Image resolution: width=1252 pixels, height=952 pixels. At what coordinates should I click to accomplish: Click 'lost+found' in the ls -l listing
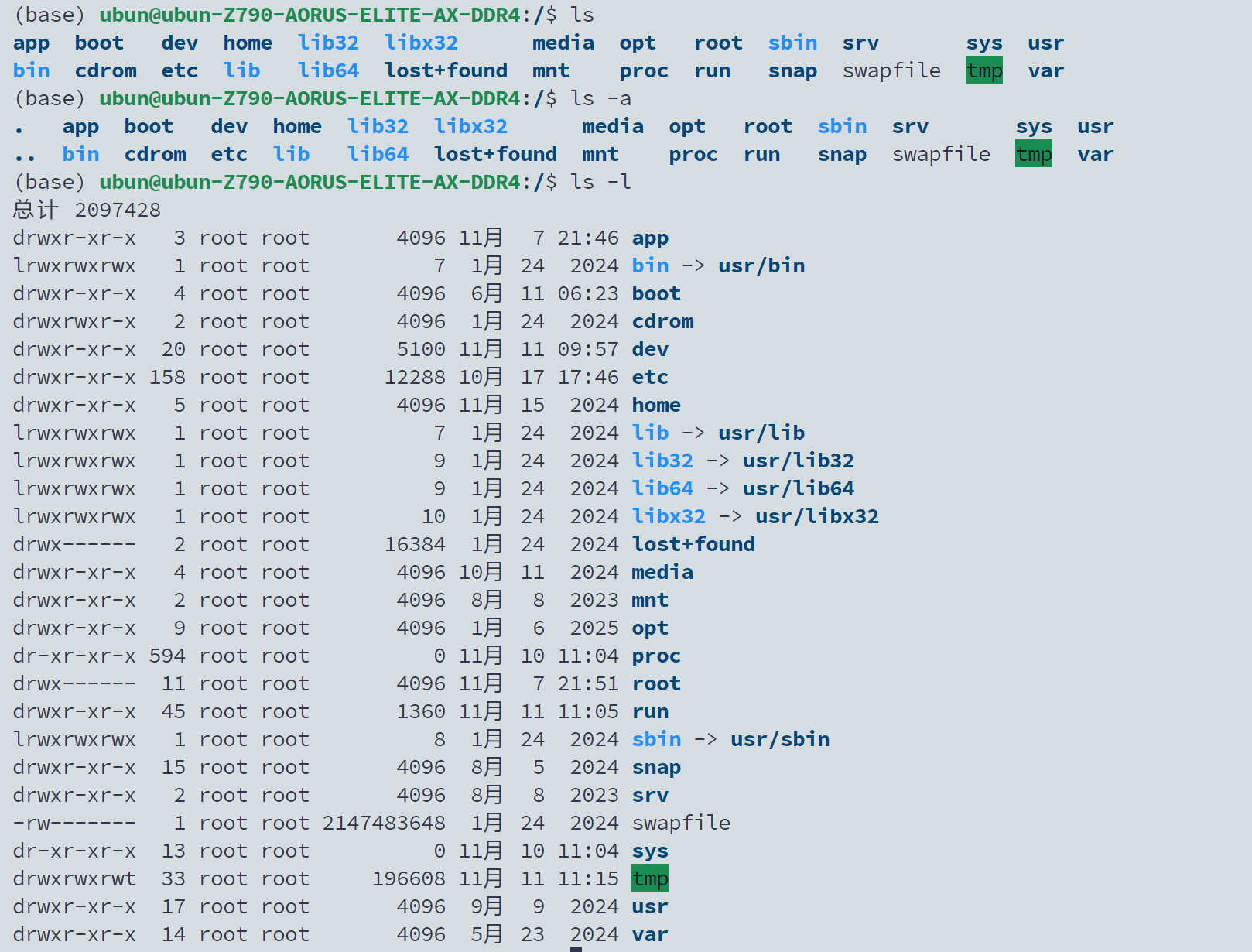(x=693, y=544)
